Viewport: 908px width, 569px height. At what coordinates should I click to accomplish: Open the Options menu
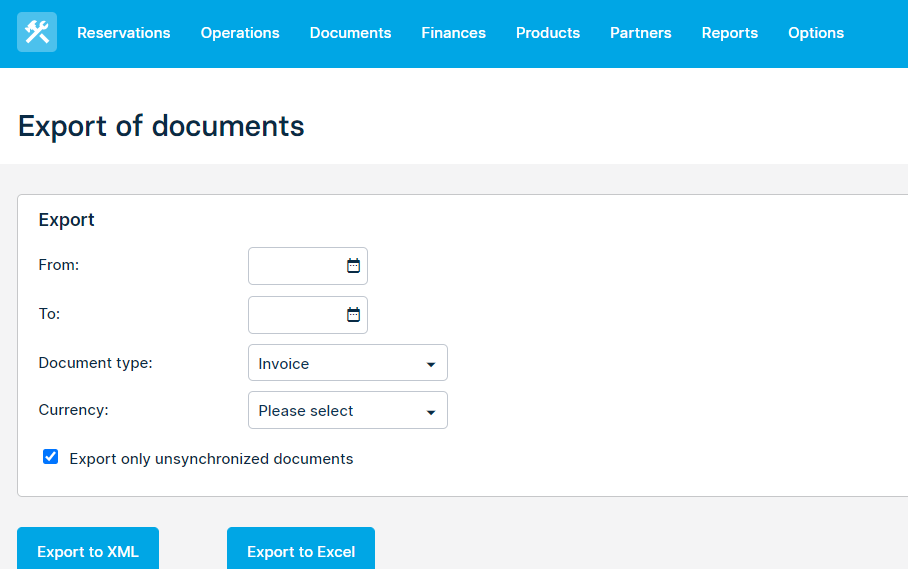(x=816, y=33)
